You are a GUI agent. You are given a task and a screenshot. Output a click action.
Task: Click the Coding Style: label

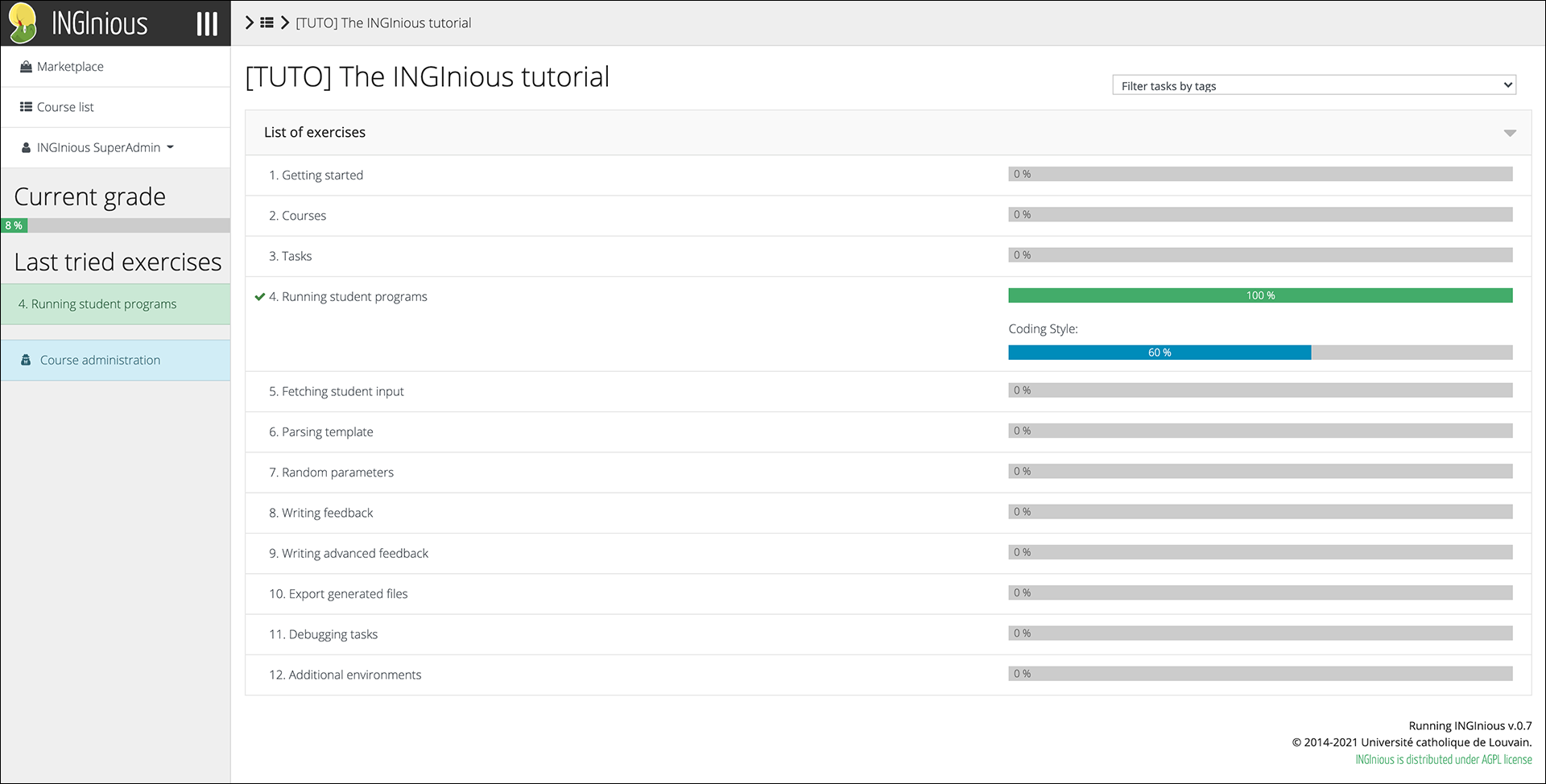tap(1043, 328)
